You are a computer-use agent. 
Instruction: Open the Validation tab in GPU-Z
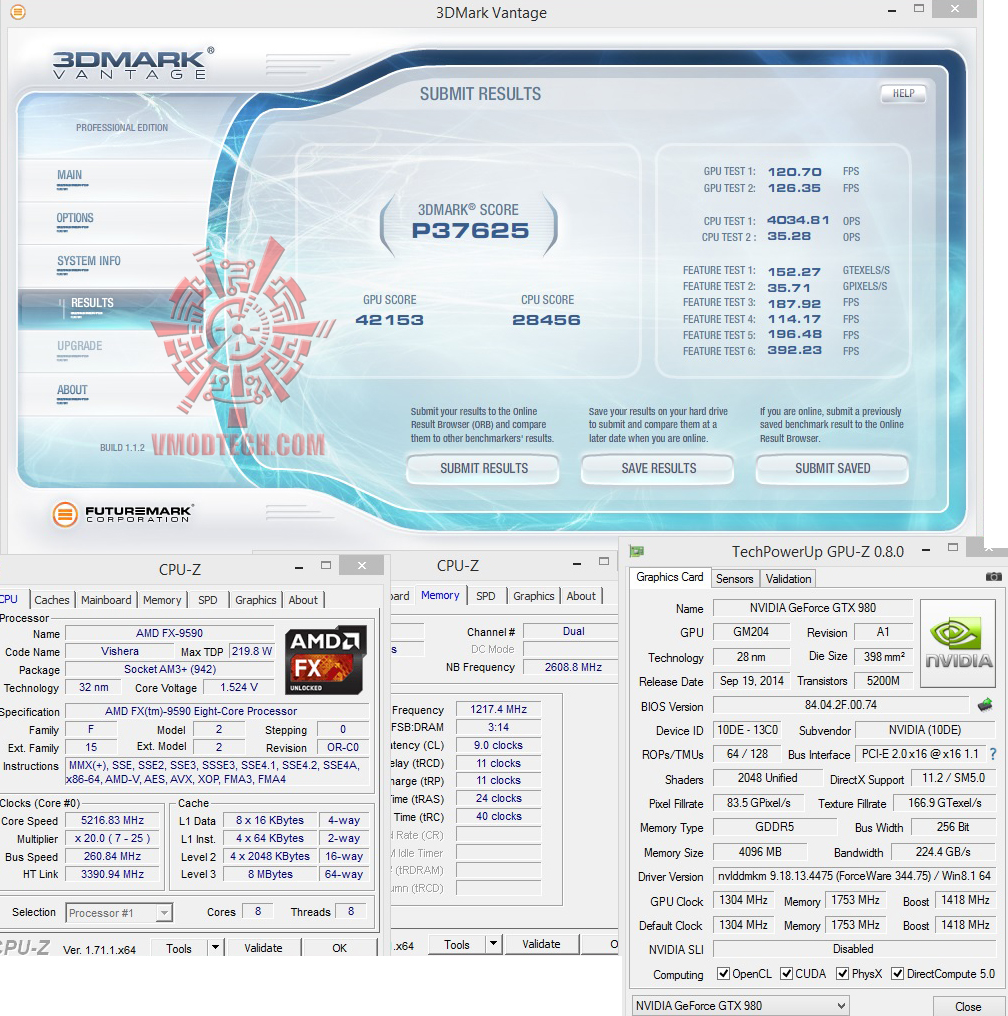788,579
